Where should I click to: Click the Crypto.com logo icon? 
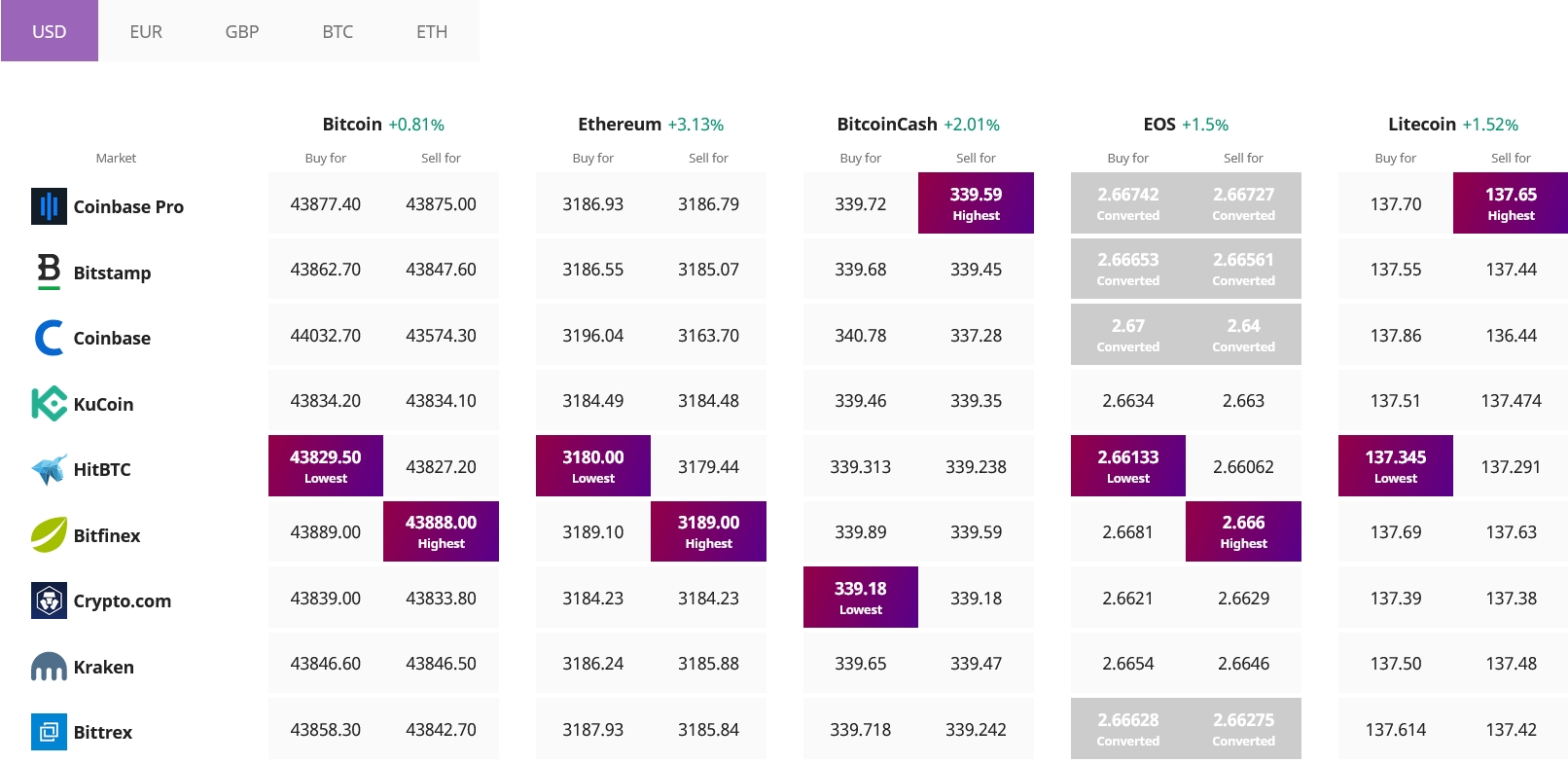tap(49, 600)
